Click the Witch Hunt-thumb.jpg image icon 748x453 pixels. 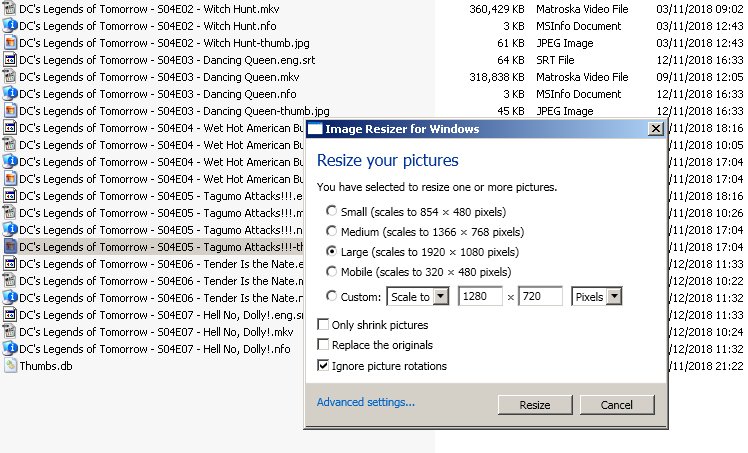10,43
